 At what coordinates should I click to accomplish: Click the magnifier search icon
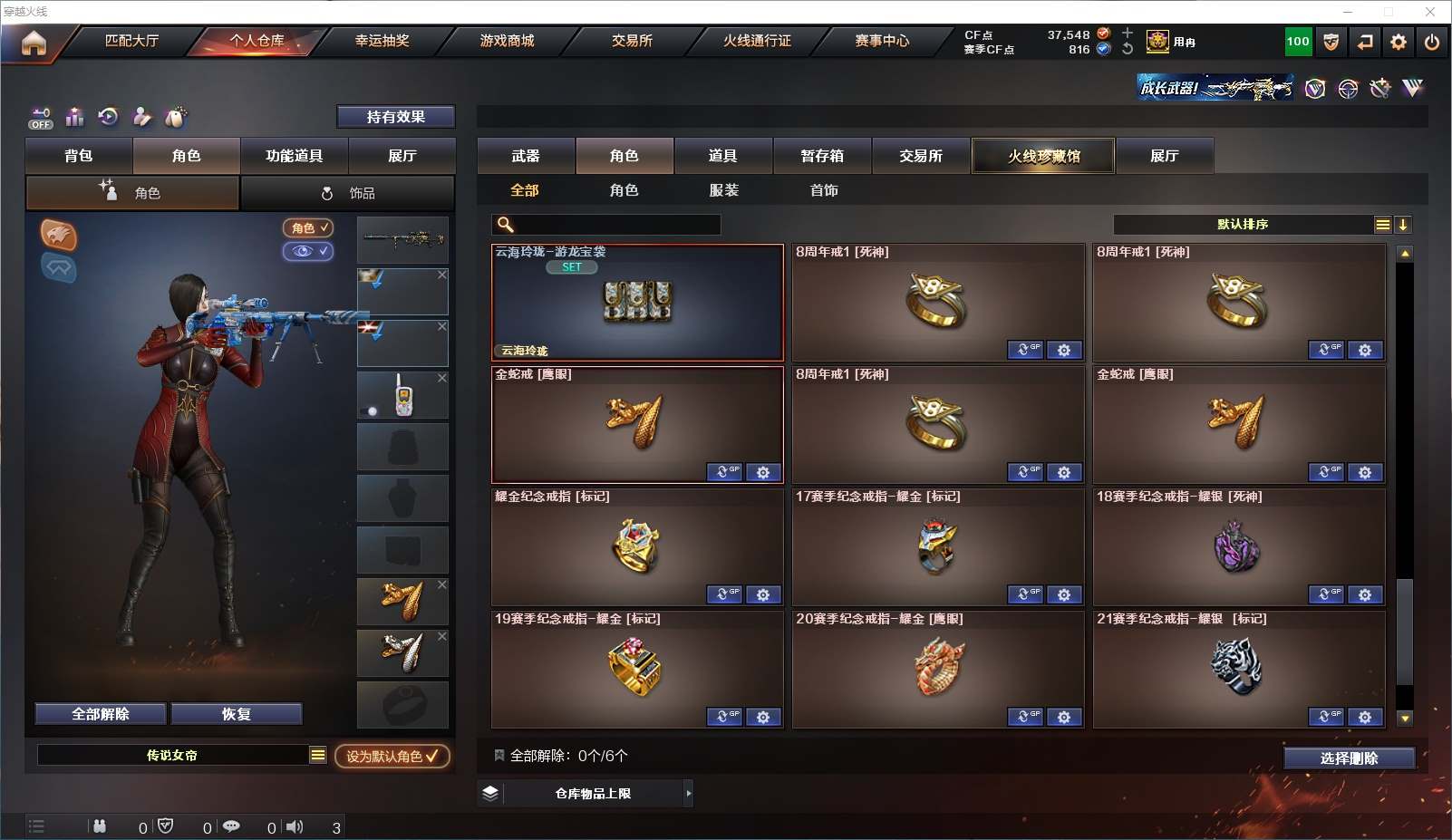pos(506,225)
